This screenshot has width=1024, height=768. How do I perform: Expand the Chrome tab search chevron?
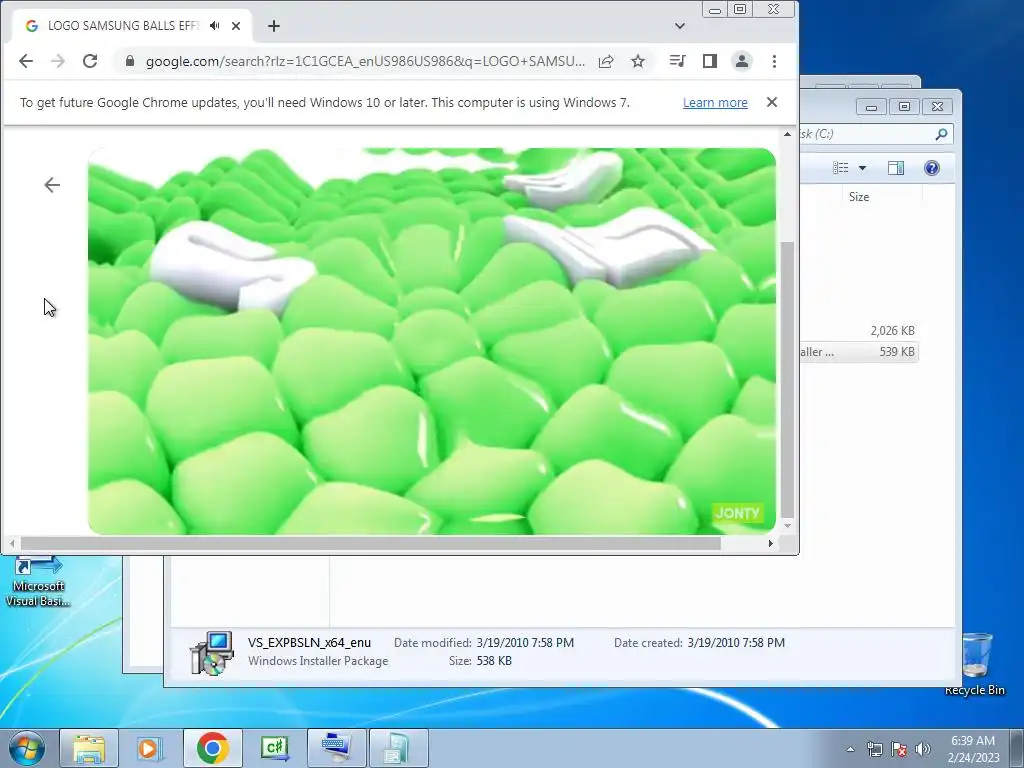tap(680, 25)
